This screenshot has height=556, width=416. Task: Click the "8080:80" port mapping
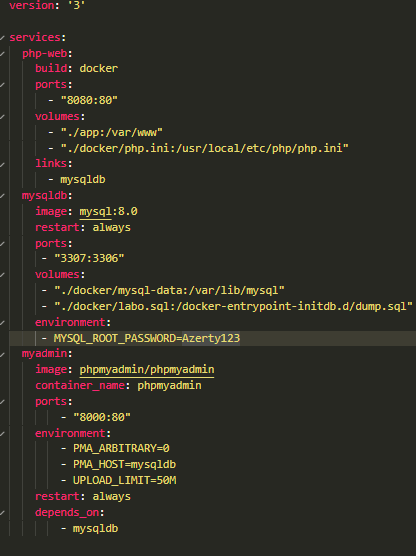89,100
